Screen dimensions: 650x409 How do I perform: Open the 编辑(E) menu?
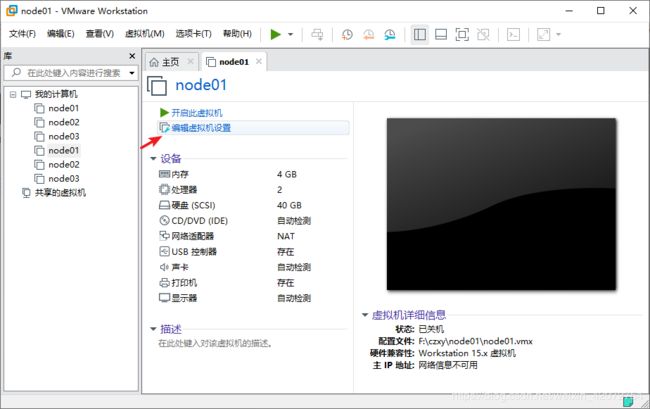61,34
